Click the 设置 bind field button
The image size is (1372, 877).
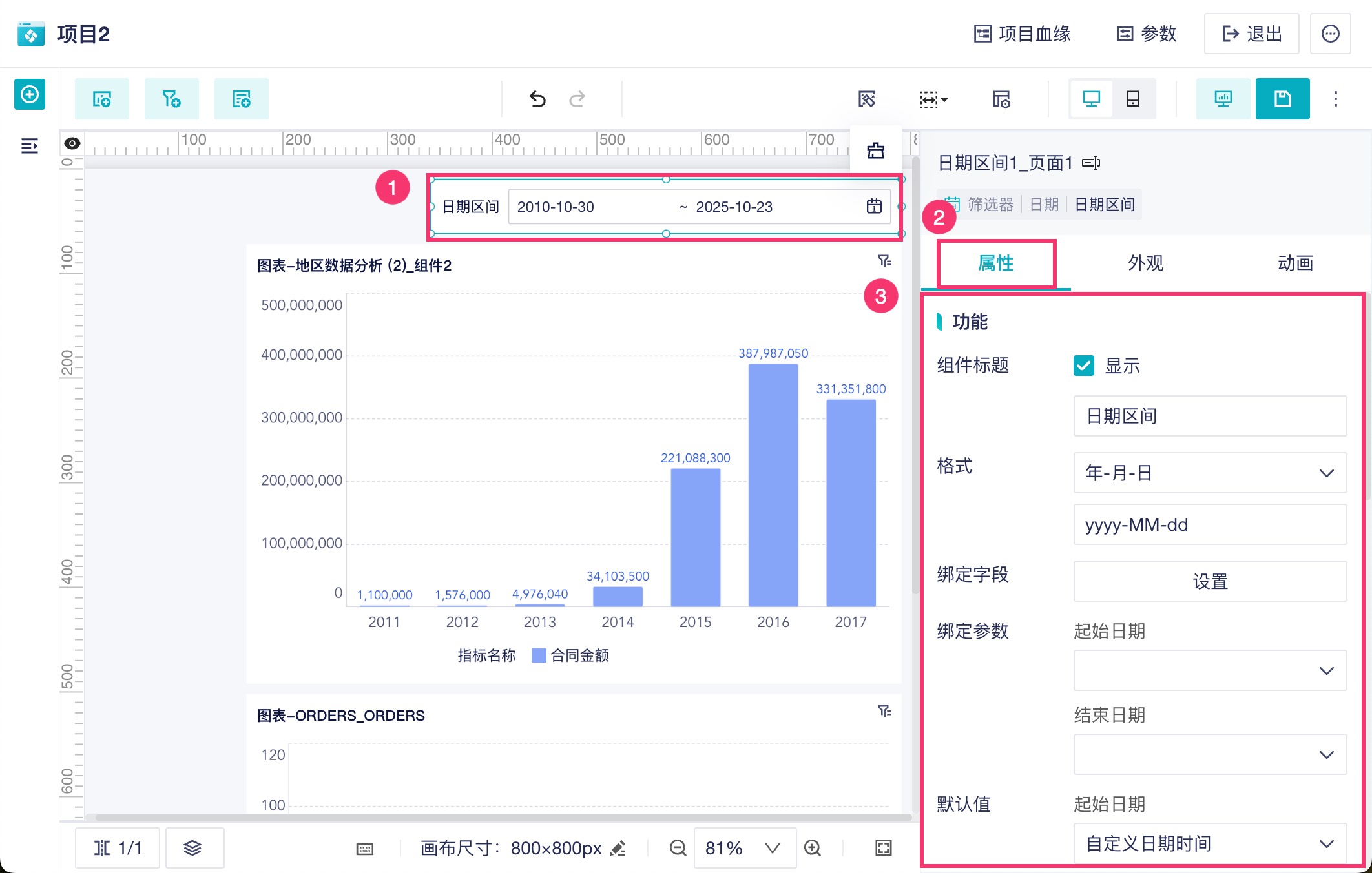1209,581
